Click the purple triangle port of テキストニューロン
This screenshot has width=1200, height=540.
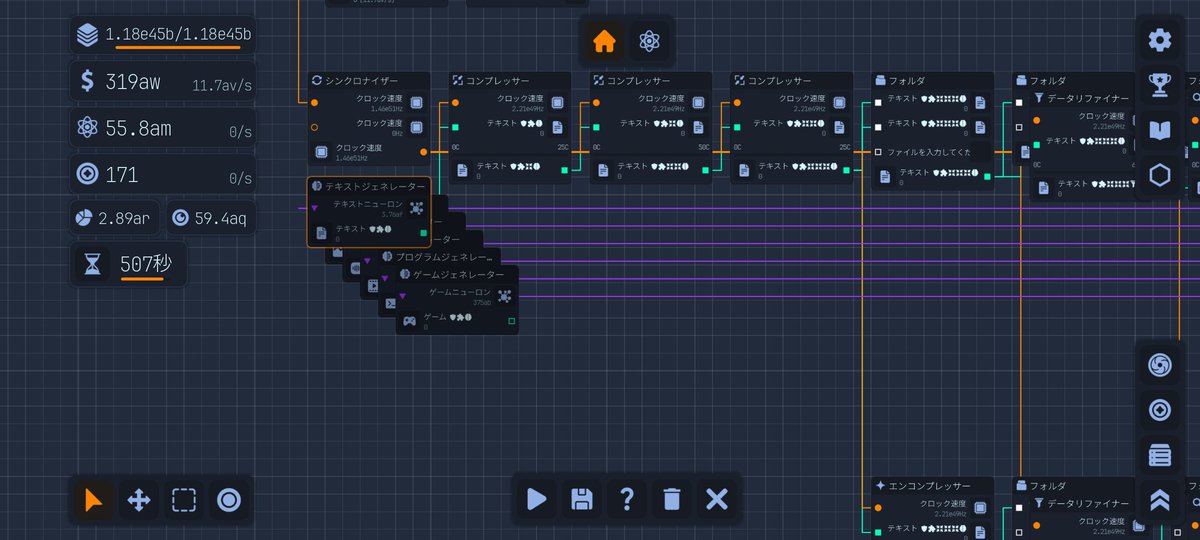[315, 208]
